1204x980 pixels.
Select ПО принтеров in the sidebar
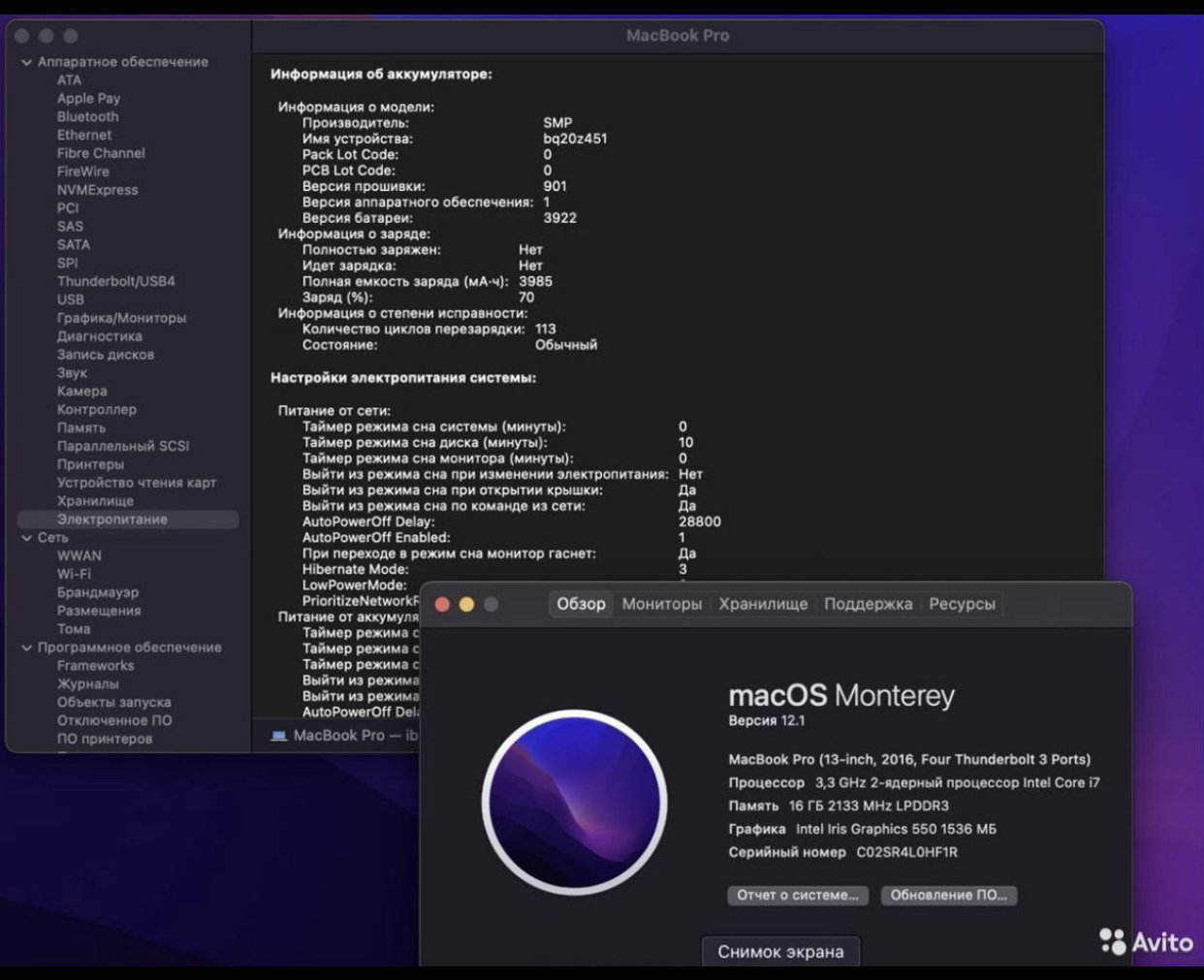tap(104, 739)
